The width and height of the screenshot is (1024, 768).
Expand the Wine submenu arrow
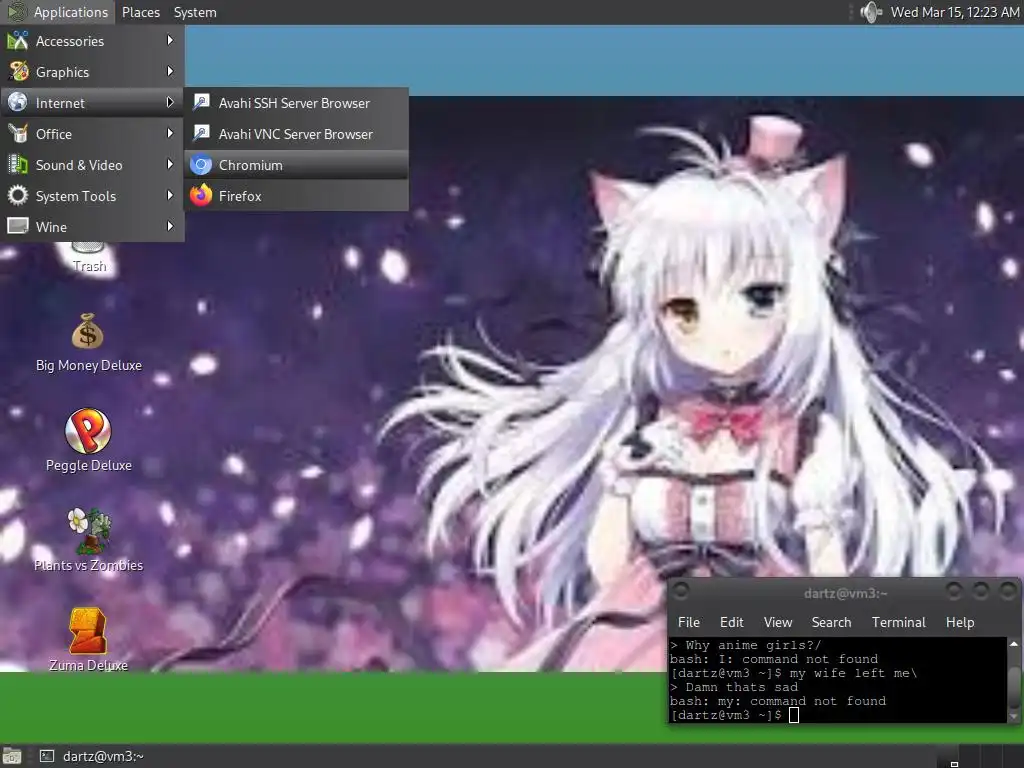point(170,227)
